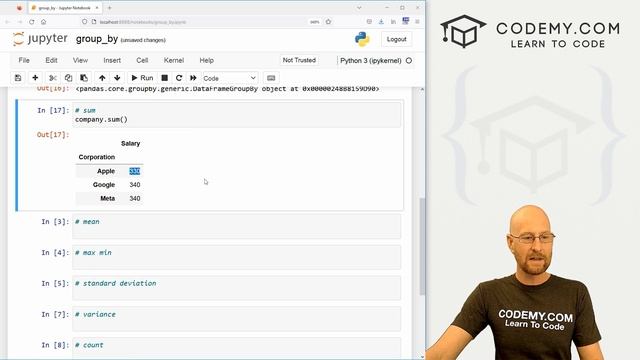Screen dimensions: 640x360
Task: Restart kernel and run all cells icon
Action: [193, 78]
